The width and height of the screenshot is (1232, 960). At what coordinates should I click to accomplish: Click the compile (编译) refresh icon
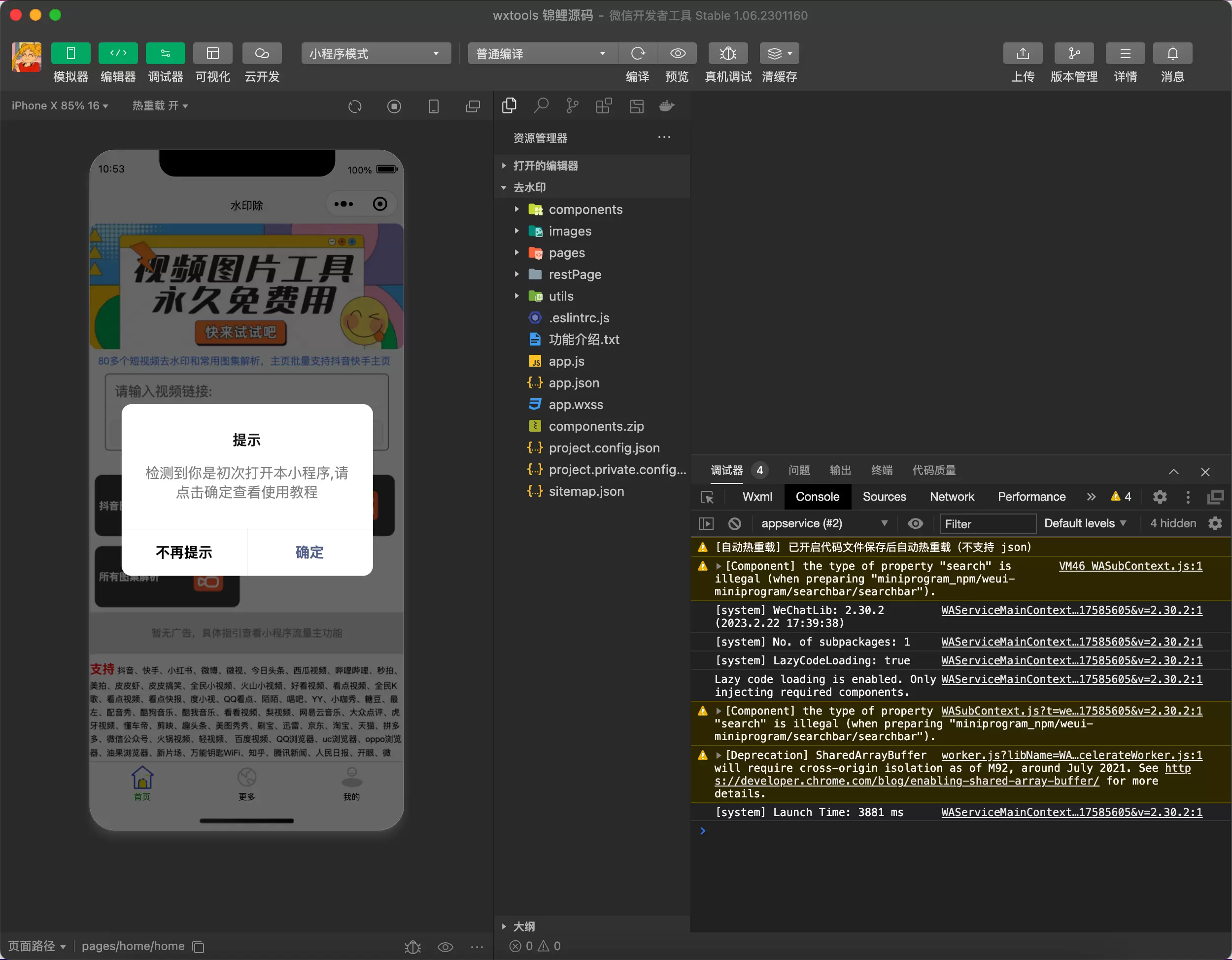(637, 54)
